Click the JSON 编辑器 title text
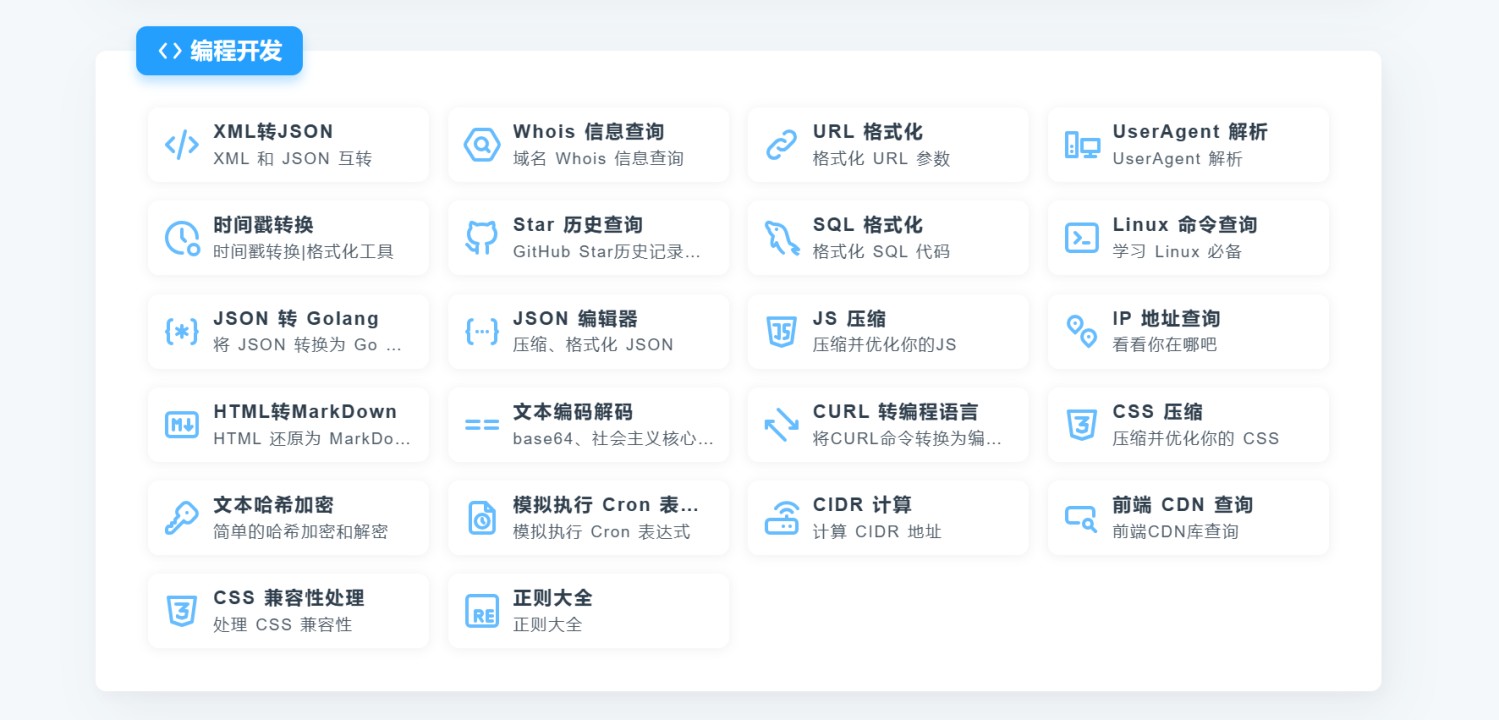 point(575,319)
